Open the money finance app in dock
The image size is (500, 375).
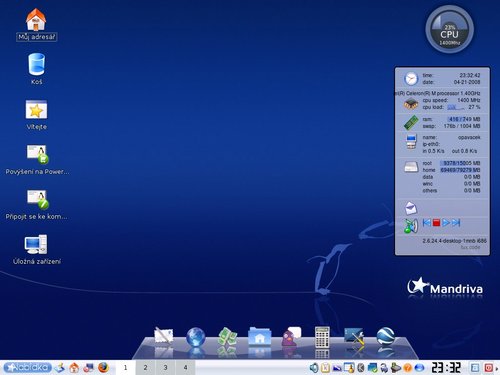coord(227,337)
